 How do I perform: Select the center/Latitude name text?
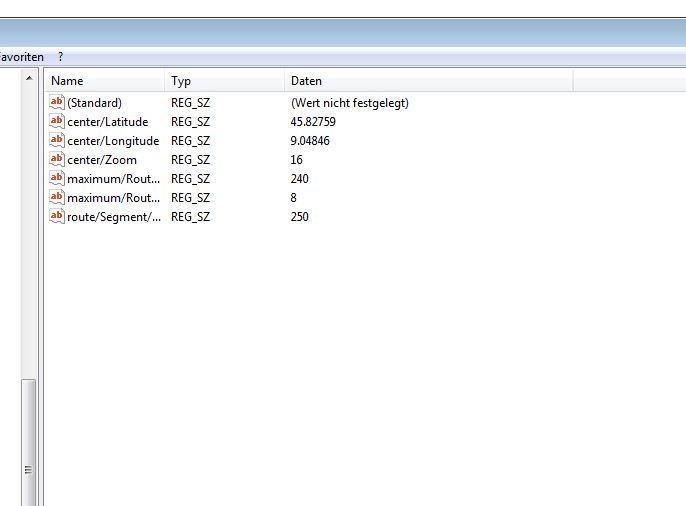coord(108,122)
